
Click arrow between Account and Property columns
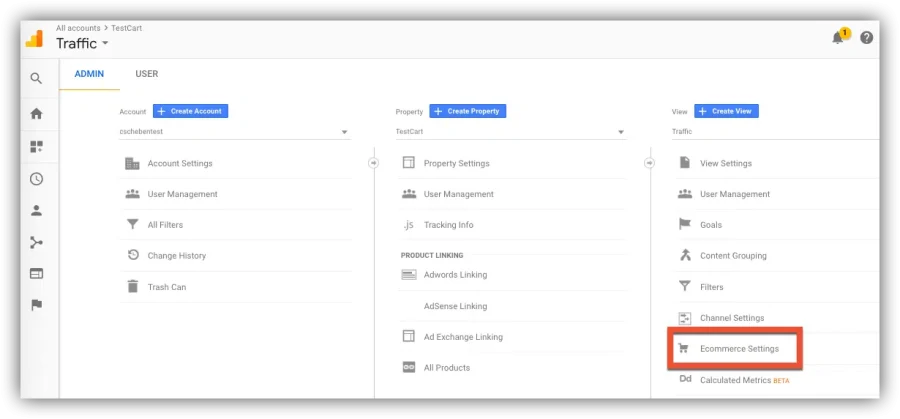374,164
